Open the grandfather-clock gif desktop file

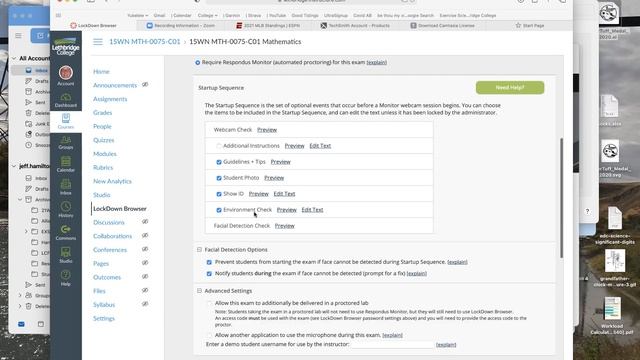pos(615,268)
